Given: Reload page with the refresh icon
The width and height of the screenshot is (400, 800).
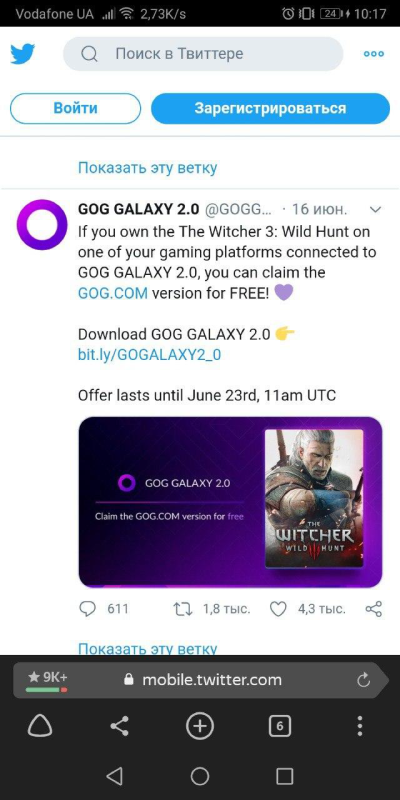Looking at the screenshot, I should (x=363, y=680).
